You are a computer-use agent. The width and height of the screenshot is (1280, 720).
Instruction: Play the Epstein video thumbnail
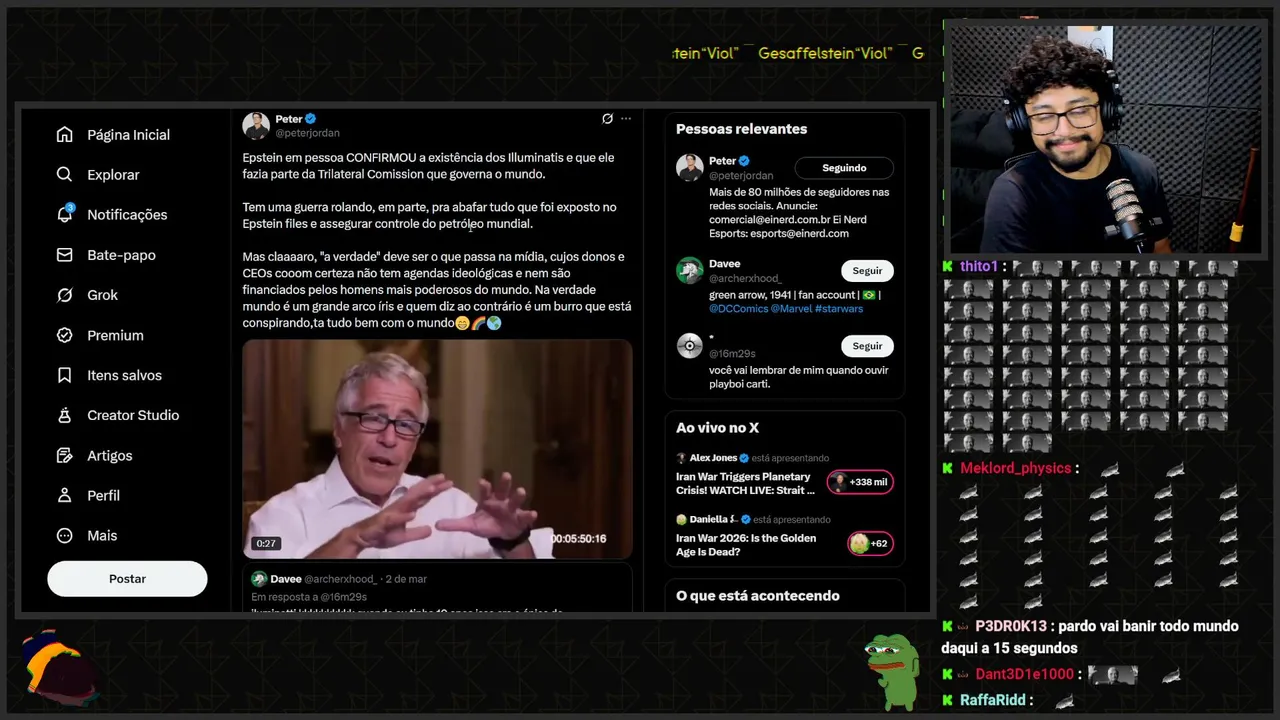pos(437,449)
